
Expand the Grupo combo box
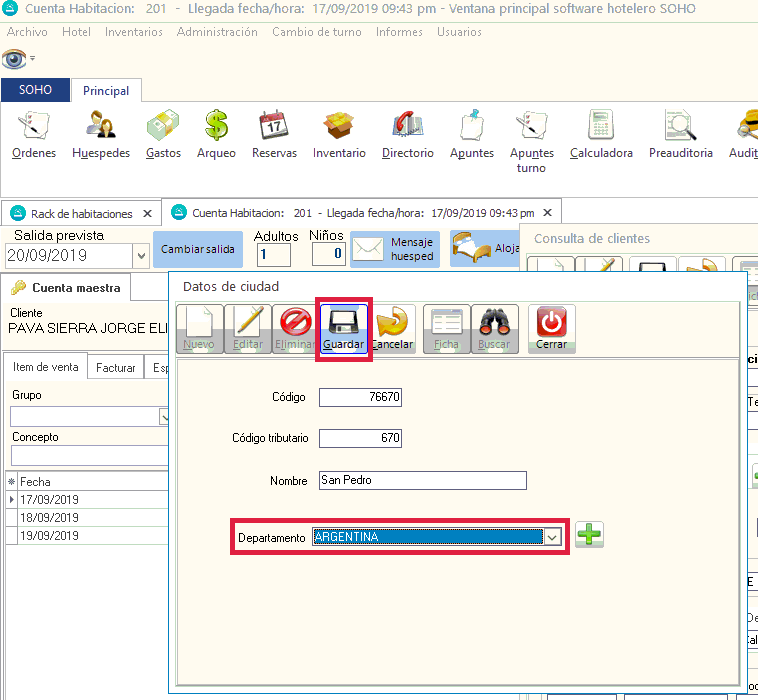point(166,416)
